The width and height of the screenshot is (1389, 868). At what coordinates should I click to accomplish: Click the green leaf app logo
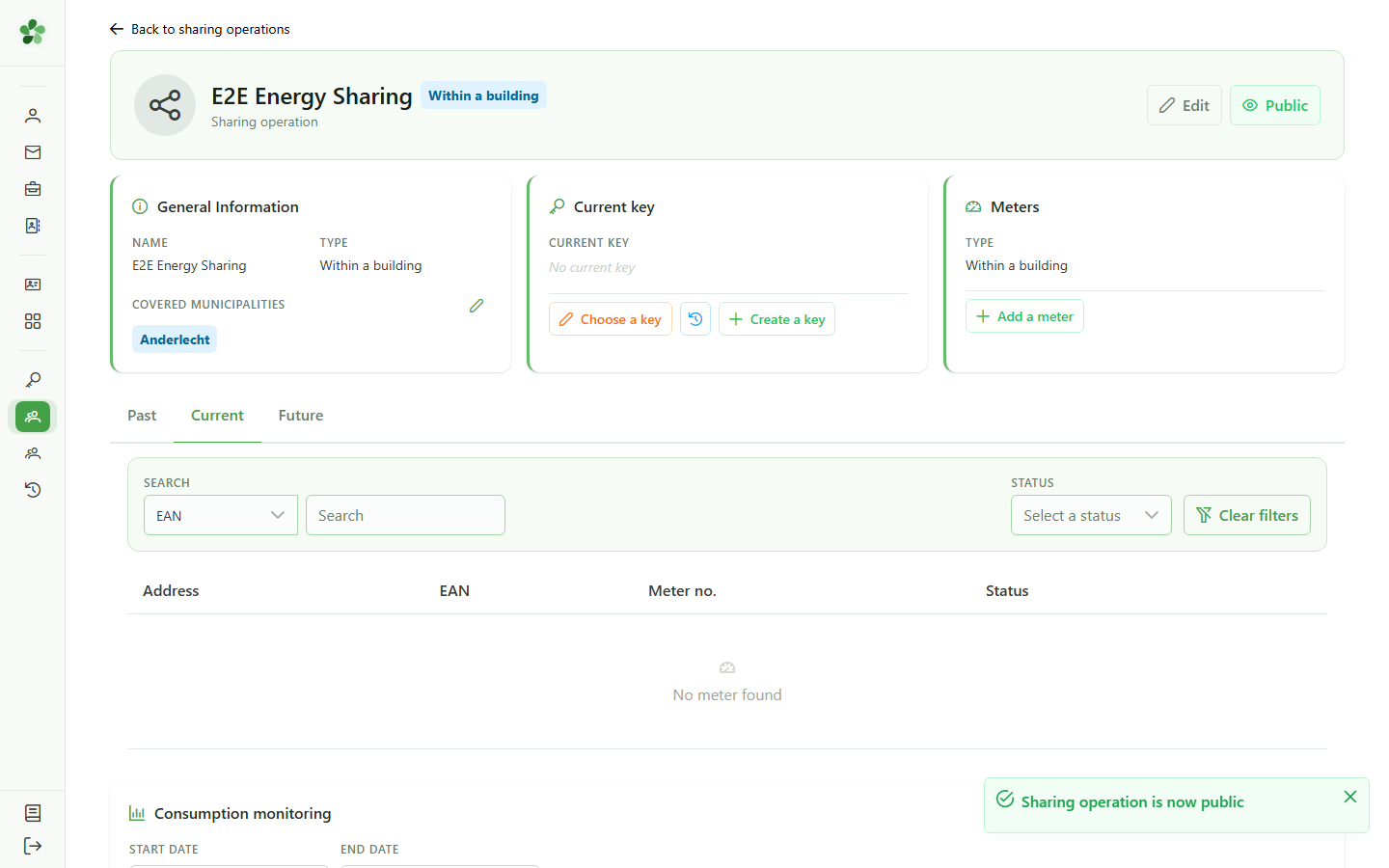[x=33, y=32]
